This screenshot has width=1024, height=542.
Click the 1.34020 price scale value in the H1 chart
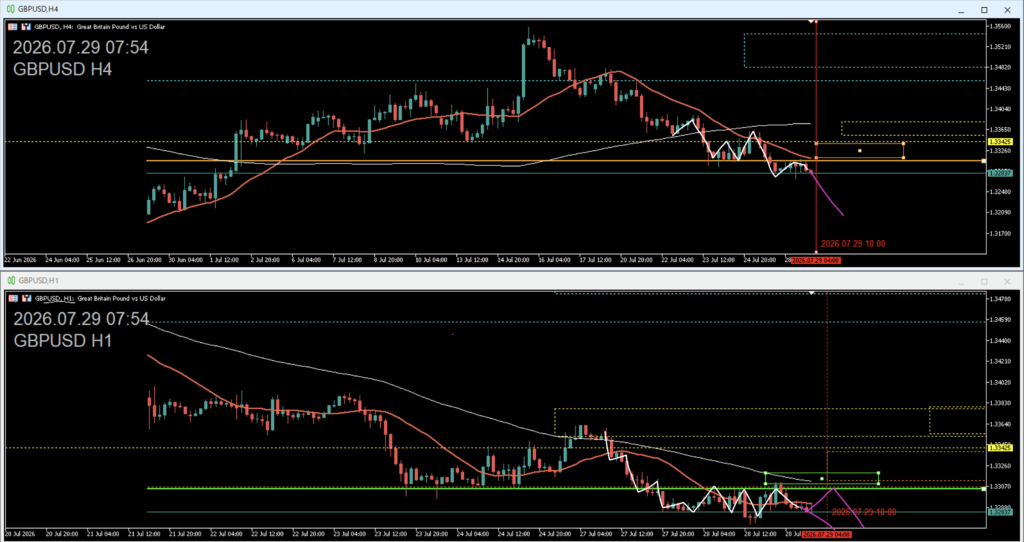[x=1000, y=382]
